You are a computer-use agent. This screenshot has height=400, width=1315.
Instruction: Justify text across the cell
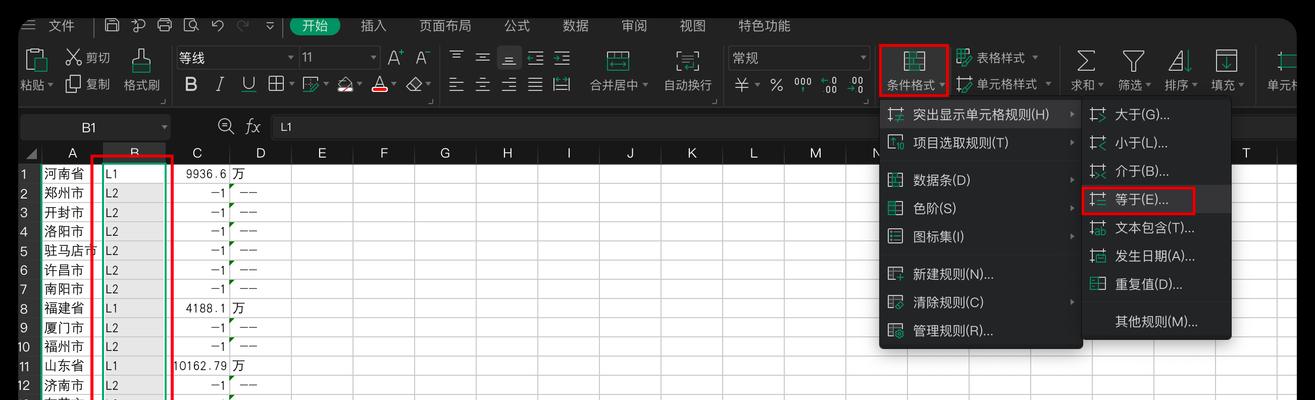[535, 85]
